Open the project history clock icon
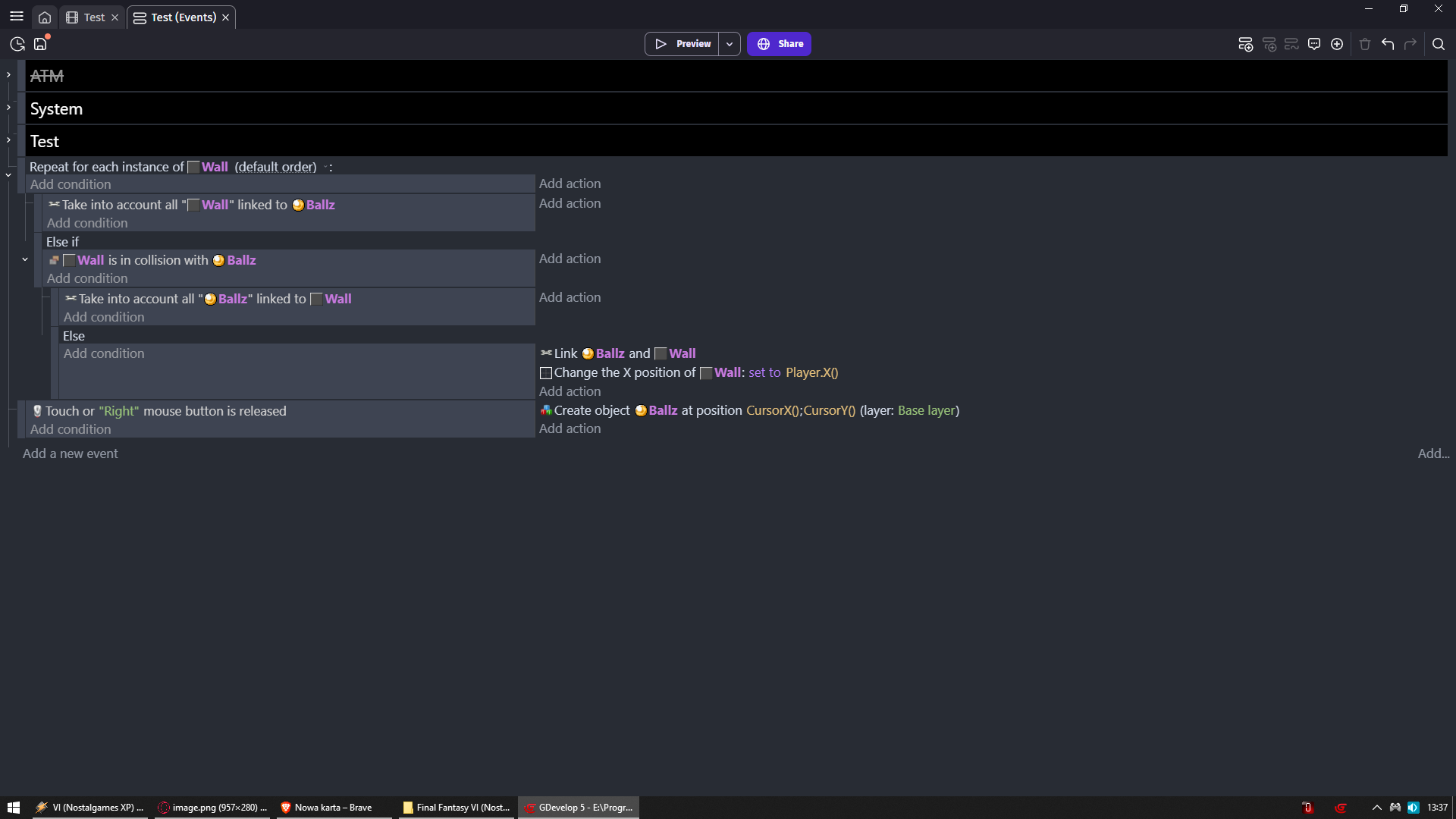1456x819 pixels. (x=17, y=44)
